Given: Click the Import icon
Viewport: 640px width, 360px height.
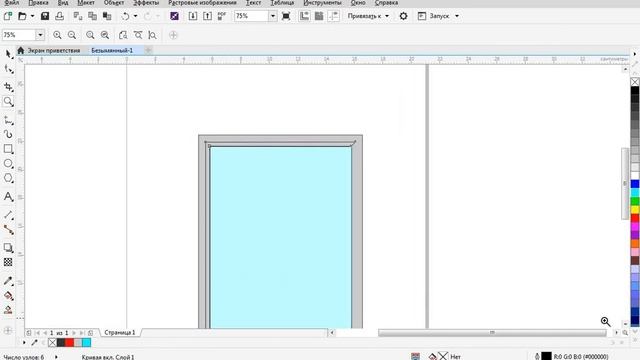Looking at the screenshot, I should coord(193,16).
